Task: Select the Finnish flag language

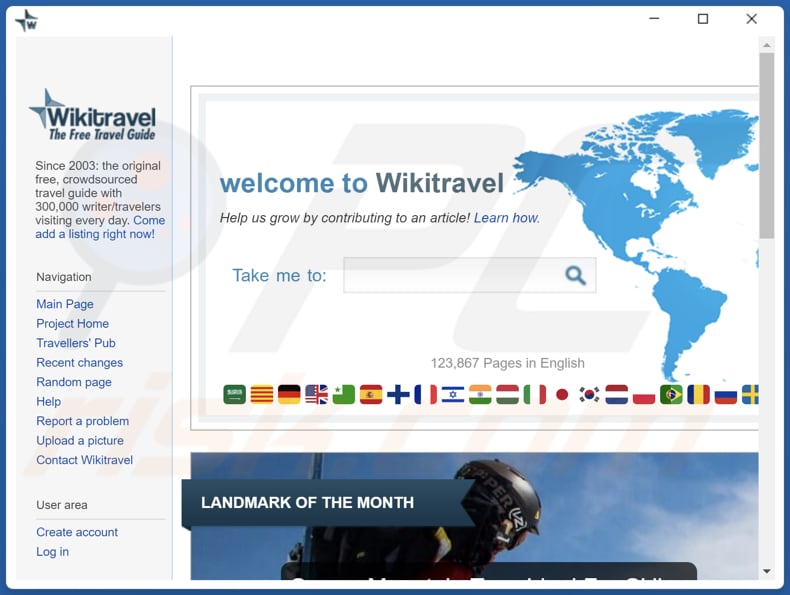Action: [398, 394]
